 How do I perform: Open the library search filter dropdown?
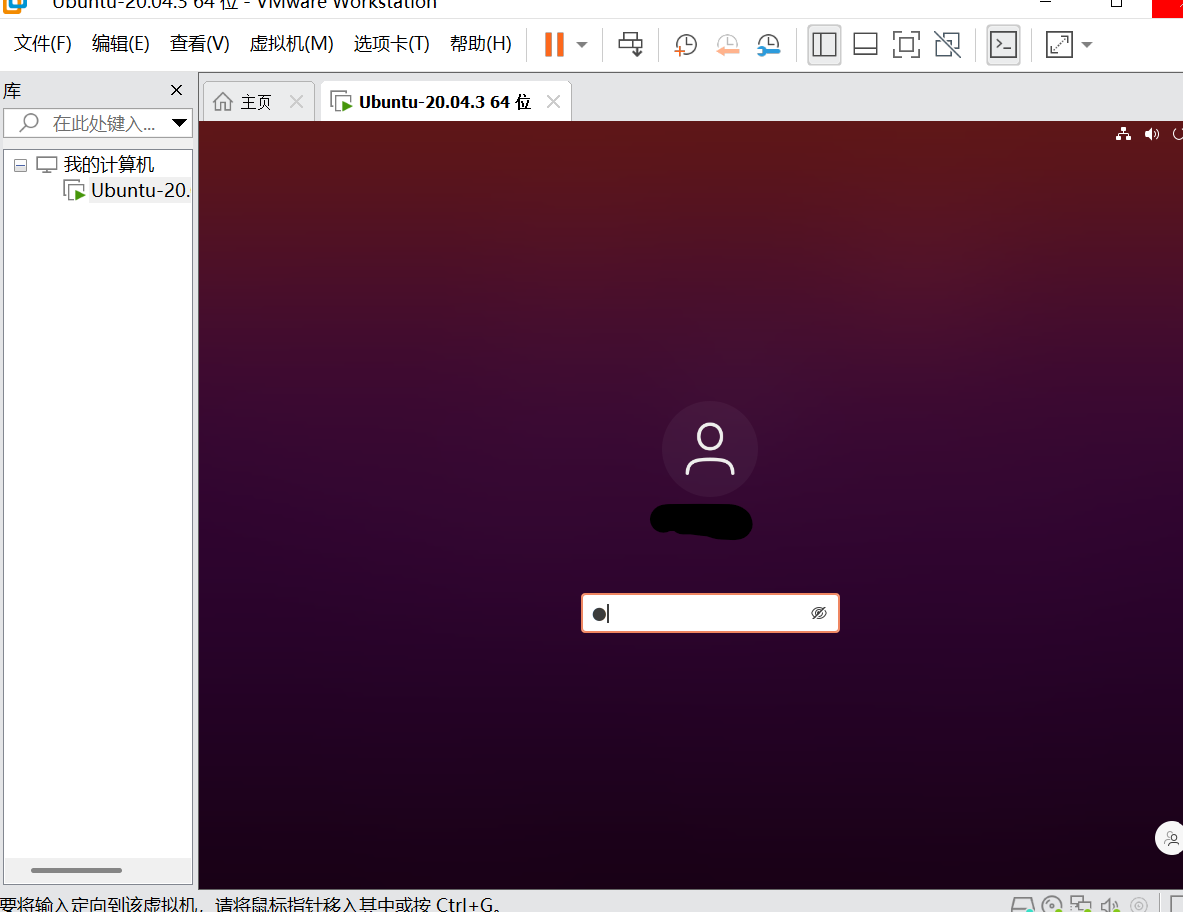pos(180,123)
